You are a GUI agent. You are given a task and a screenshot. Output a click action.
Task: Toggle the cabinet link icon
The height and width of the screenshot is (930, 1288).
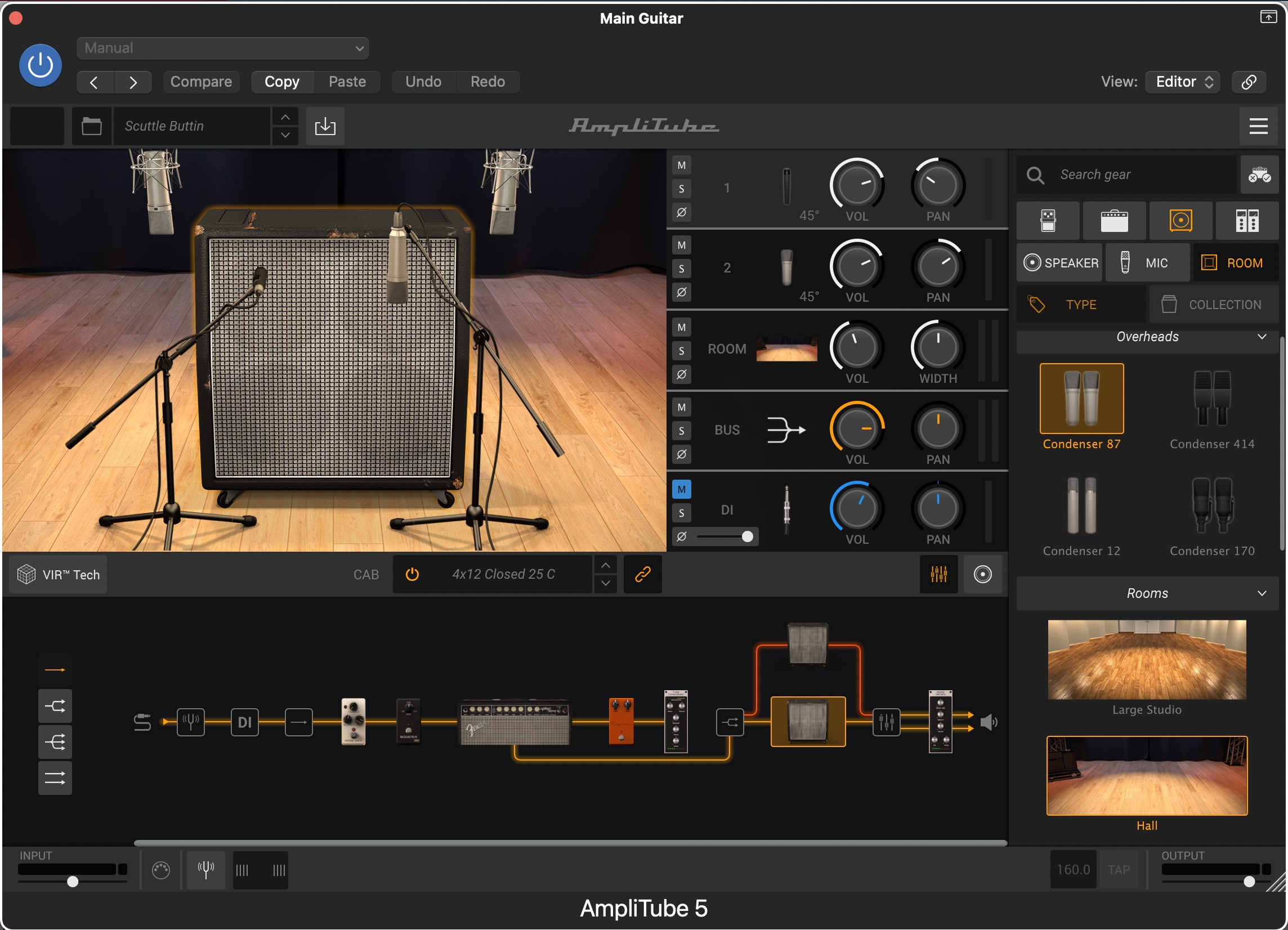642,575
